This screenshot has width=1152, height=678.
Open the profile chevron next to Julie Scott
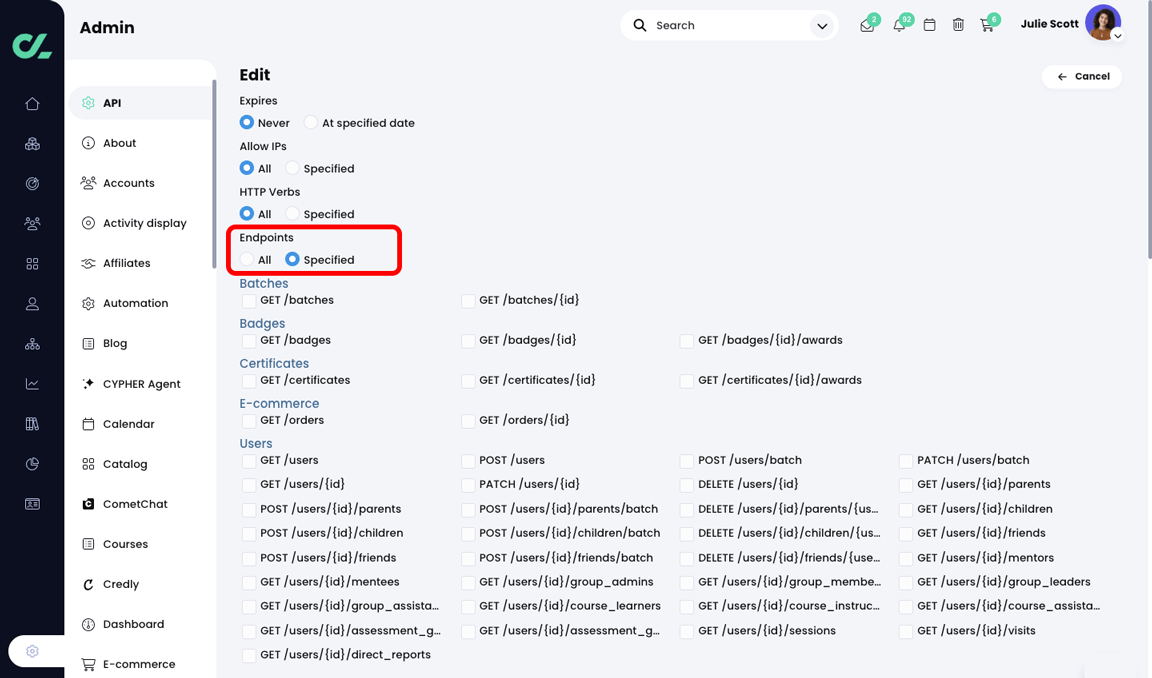[1118, 34]
